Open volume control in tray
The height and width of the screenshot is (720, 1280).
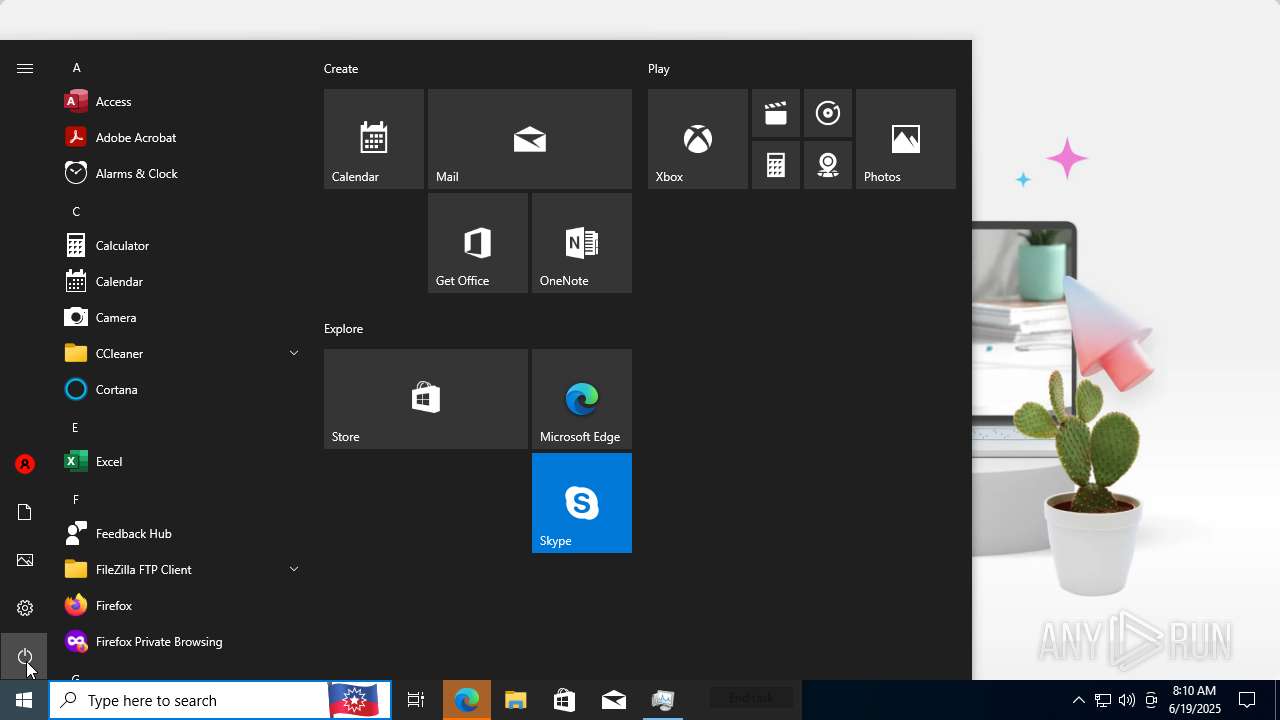tap(1127, 700)
